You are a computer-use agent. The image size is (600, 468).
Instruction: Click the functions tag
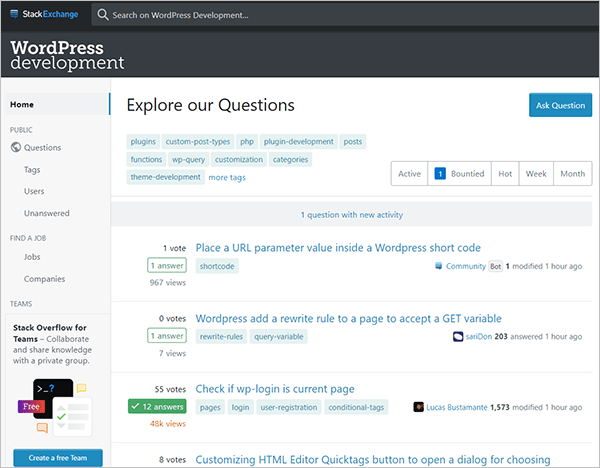(x=146, y=160)
